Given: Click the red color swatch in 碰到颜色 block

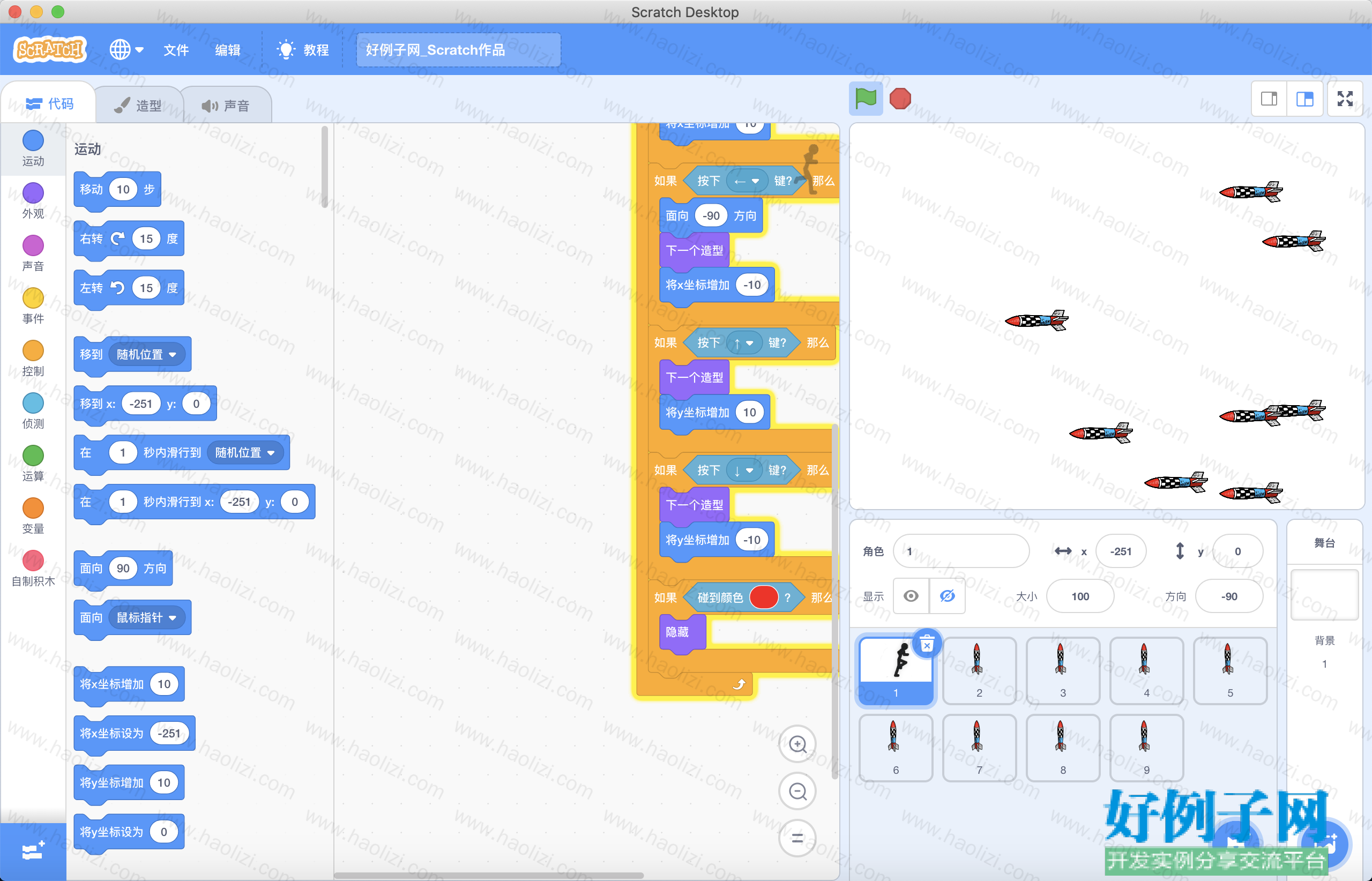Looking at the screenshot, I should 763,598.
